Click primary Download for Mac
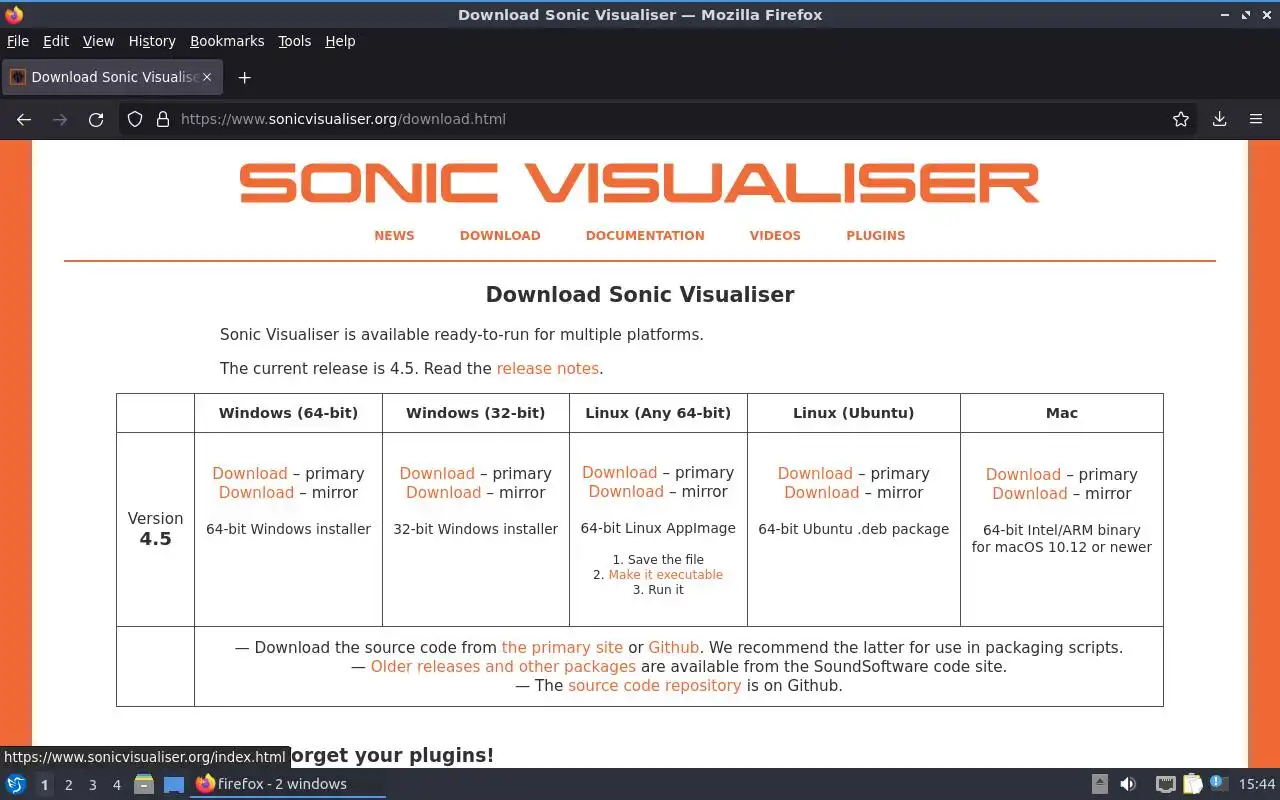1280x800 pixels. (1023, 475)
